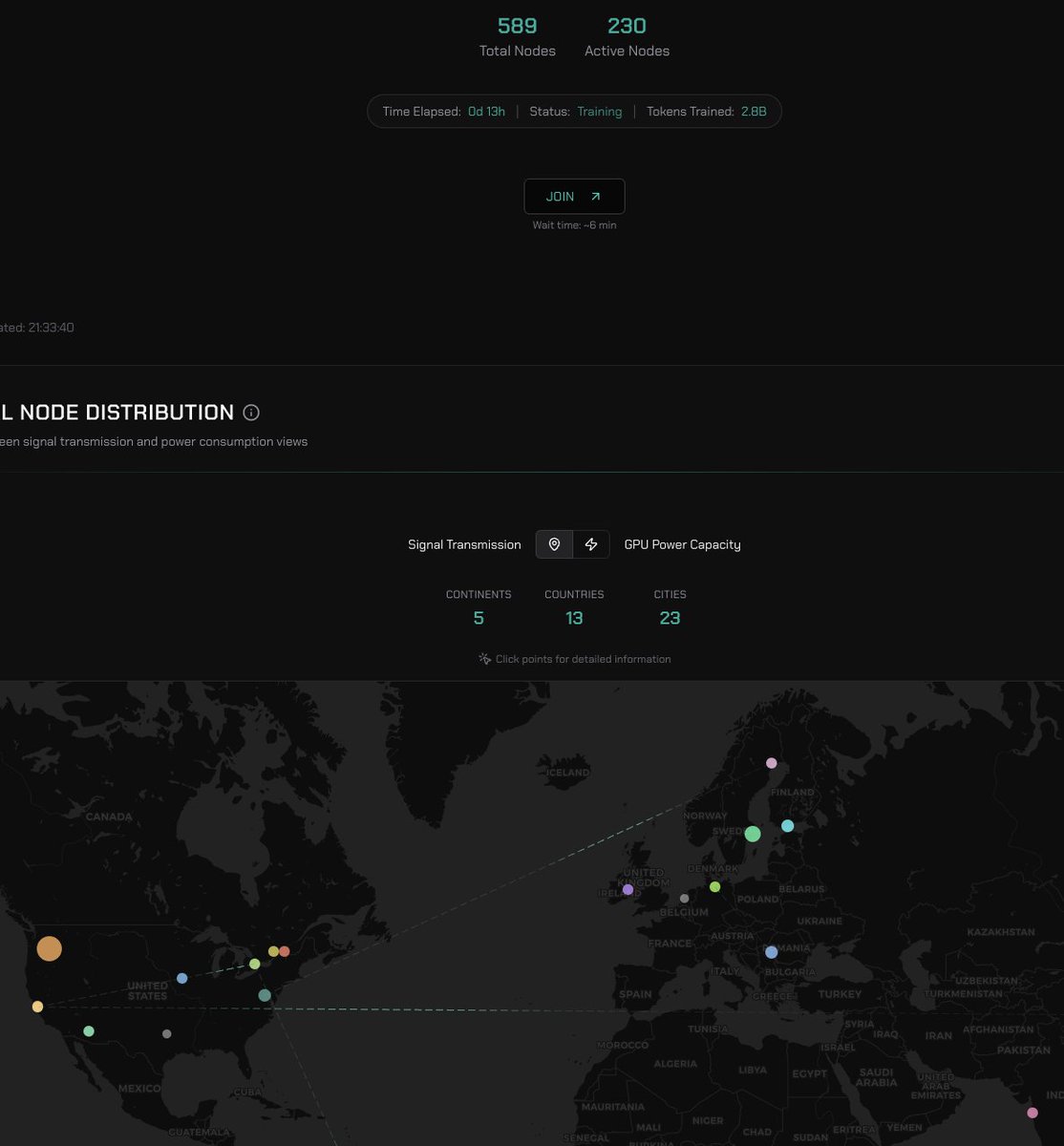
Task: Select the purple node over Ireland
Action: (628, 889)
